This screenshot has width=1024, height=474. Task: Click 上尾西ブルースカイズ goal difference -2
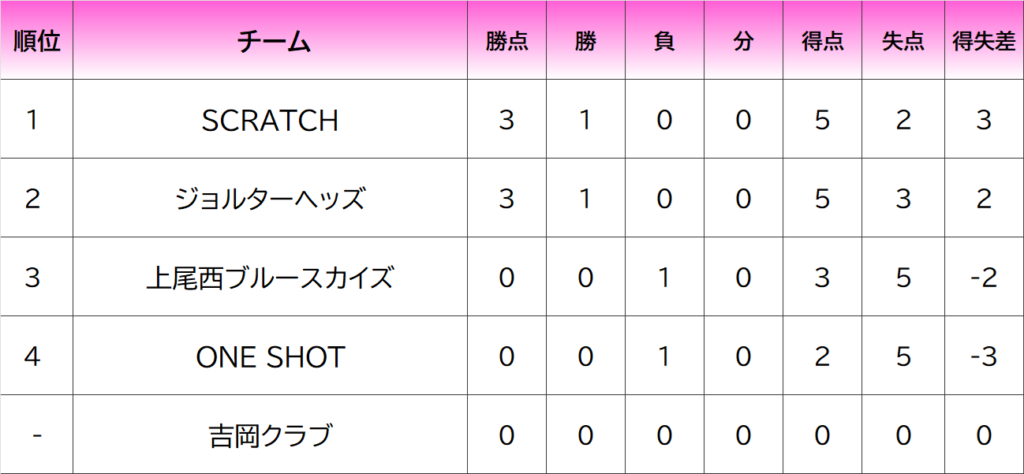coord(984,277)
